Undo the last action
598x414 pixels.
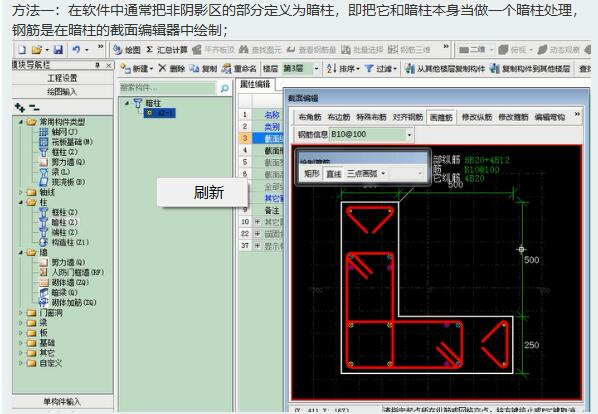pos(76,50)
